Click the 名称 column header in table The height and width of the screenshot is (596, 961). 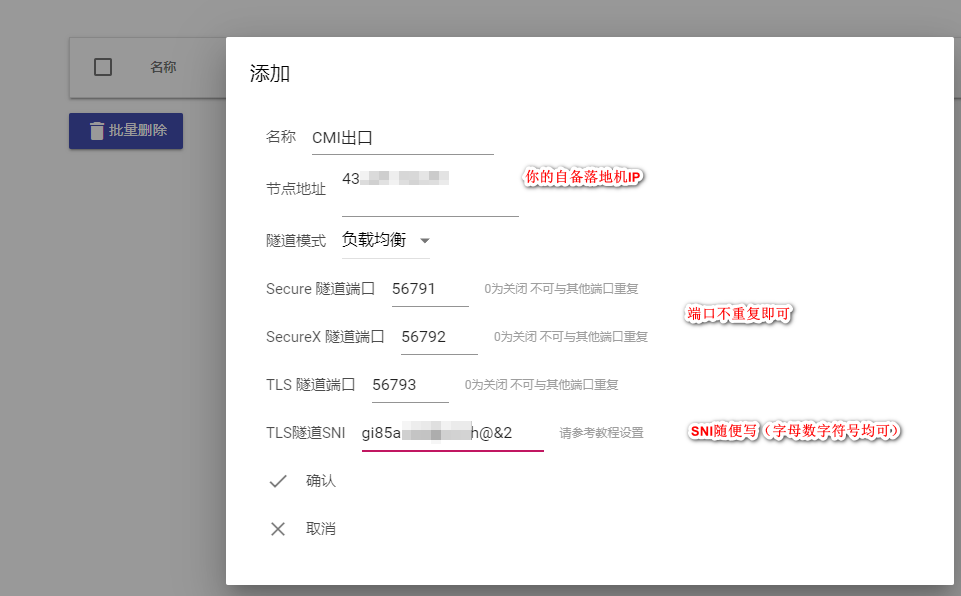click(163, 67)
